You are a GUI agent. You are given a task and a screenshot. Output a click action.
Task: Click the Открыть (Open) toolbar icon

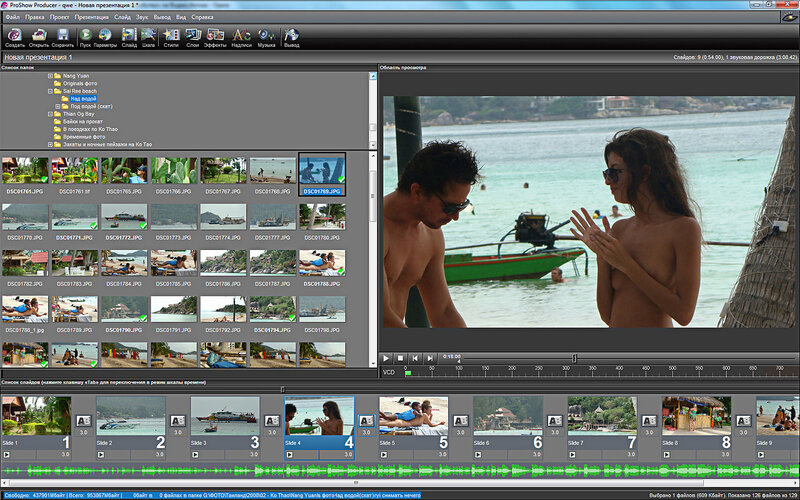(39, 37)
